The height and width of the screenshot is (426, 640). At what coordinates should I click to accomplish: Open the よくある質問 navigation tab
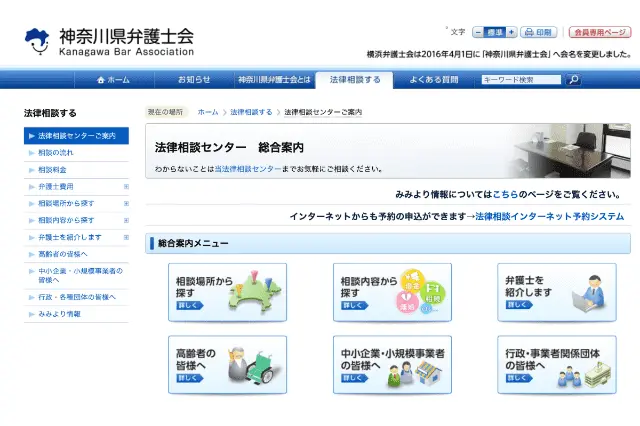(433, 80)
